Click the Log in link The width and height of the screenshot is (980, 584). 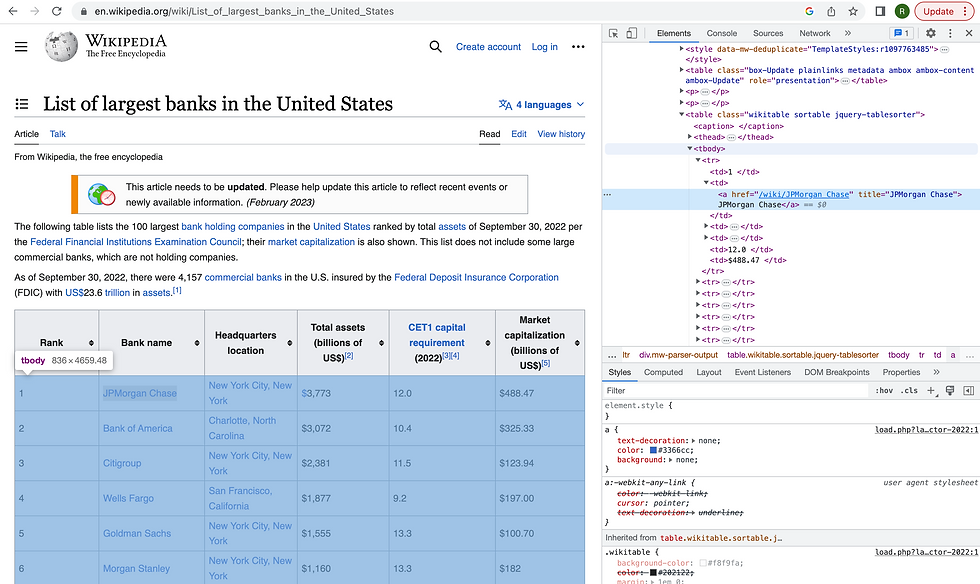[x=544, y=47]
